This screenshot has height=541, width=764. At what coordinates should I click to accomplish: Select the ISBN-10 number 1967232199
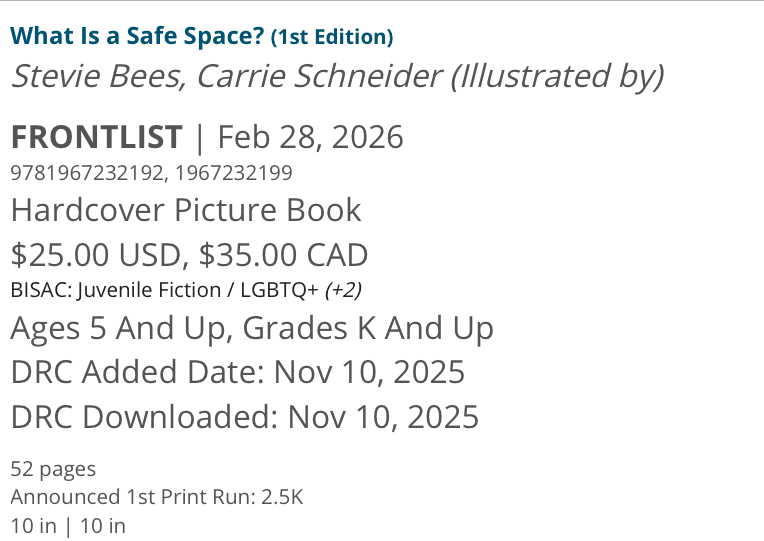point(234,173)
